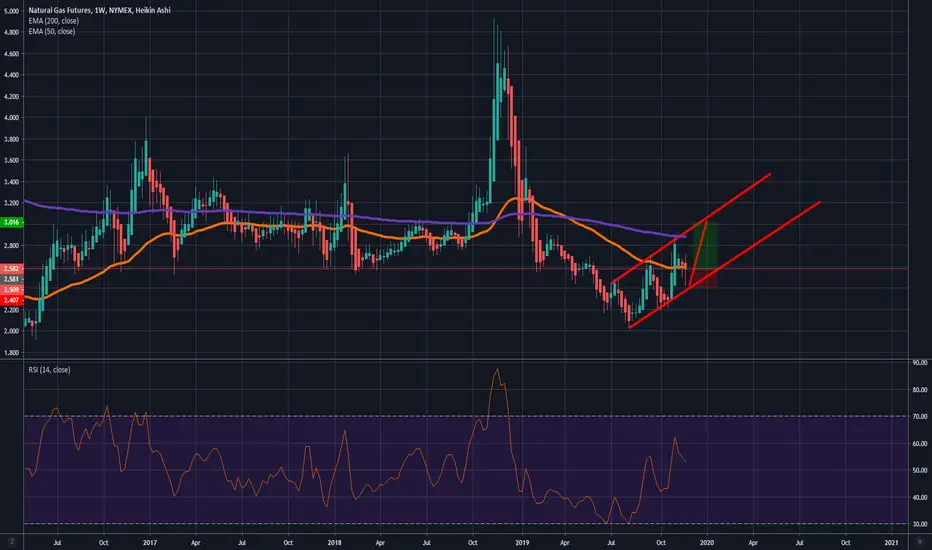The width and height of the screenshot is (932, 550).
Task: Click the 90.00 RSI scale value
Action: click(920, 363)
